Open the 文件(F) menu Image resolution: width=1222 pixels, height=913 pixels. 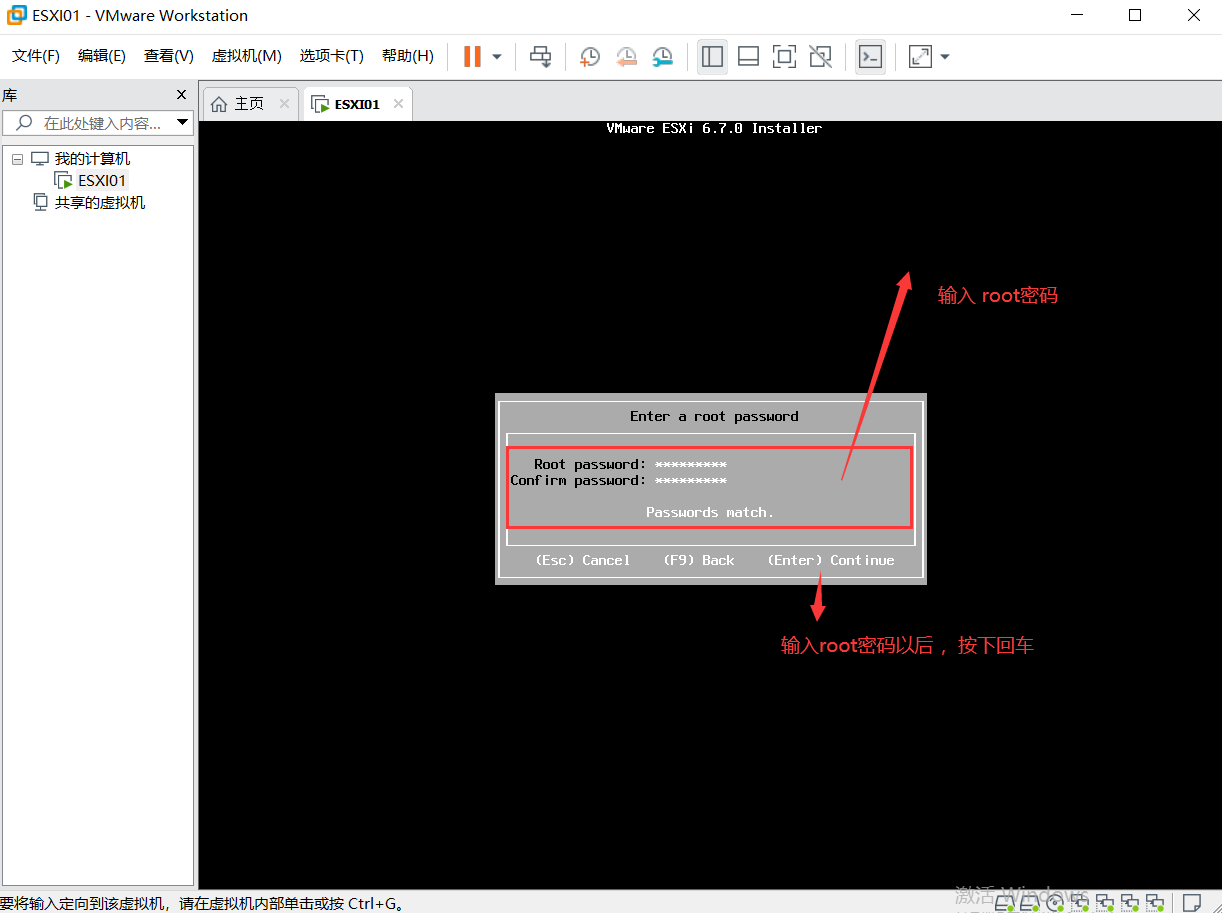coord(36,56)
